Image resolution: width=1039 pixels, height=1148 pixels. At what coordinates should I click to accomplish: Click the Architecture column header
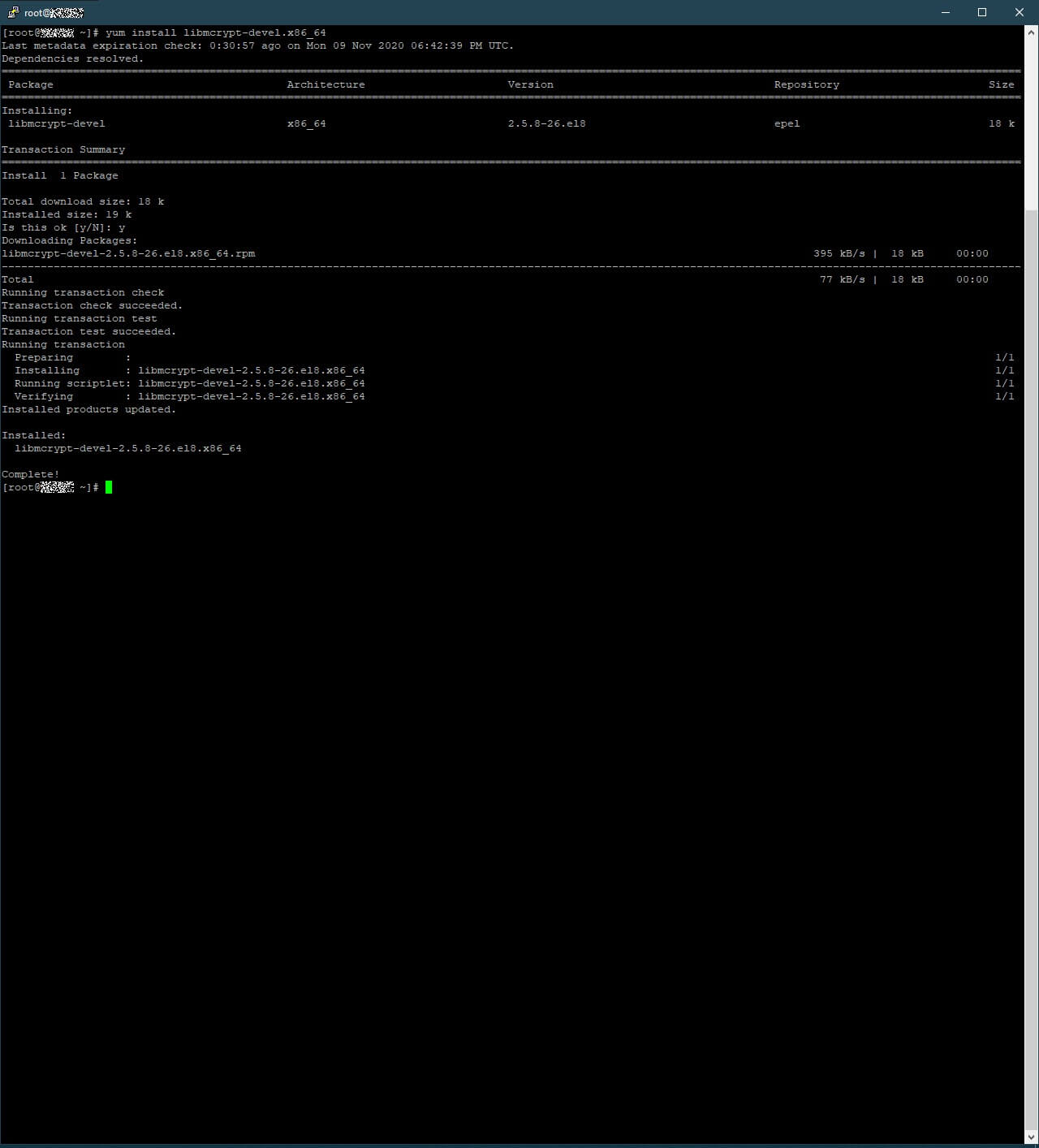point(325,84)
